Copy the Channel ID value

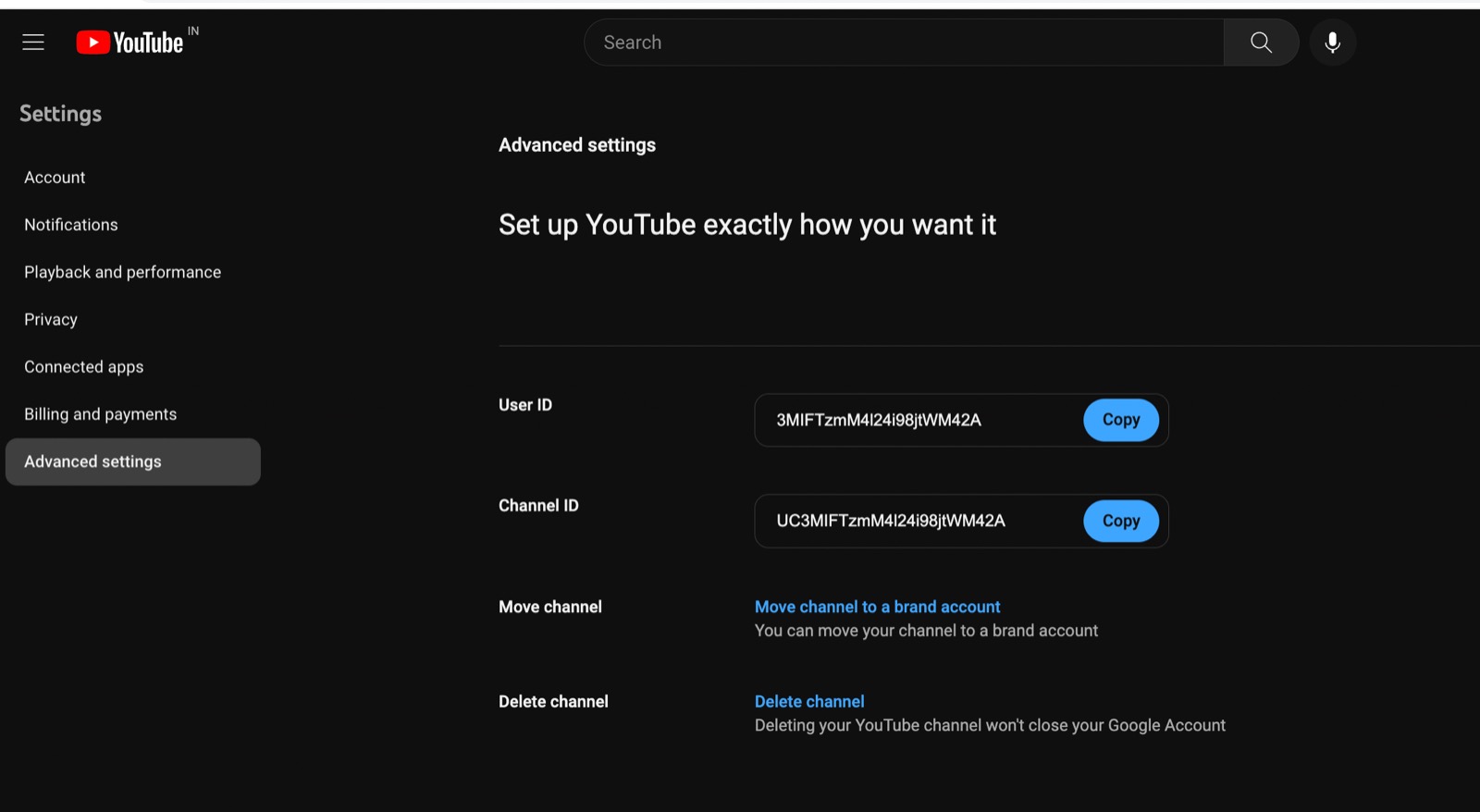point(1121,521)
